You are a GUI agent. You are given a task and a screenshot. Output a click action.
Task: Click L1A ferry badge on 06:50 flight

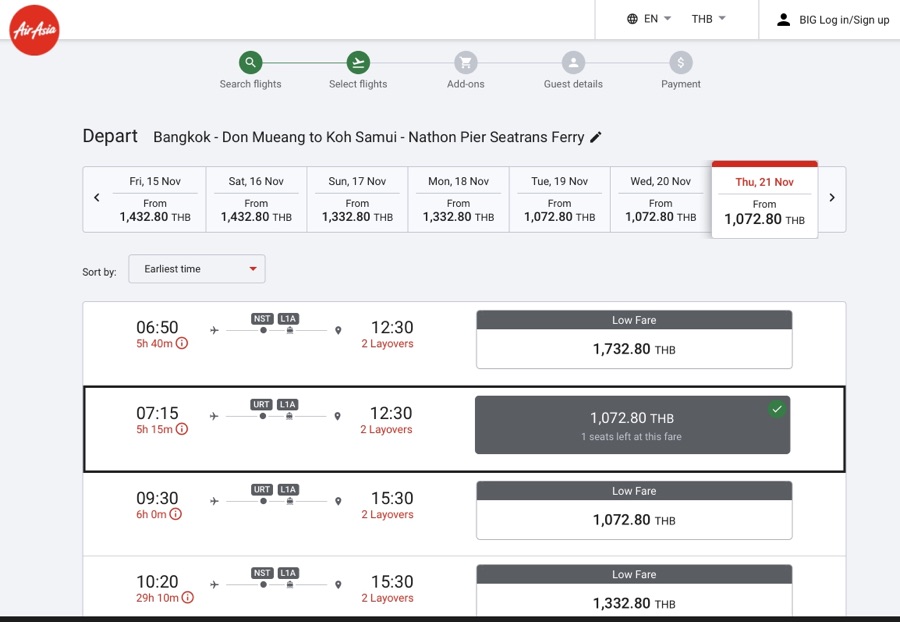288,318
